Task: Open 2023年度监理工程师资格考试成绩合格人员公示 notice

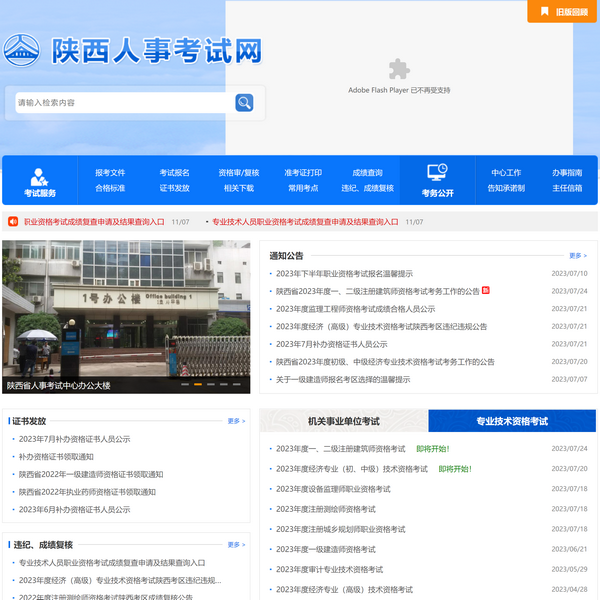Action: pyautogui.click(x=355, y=309)
